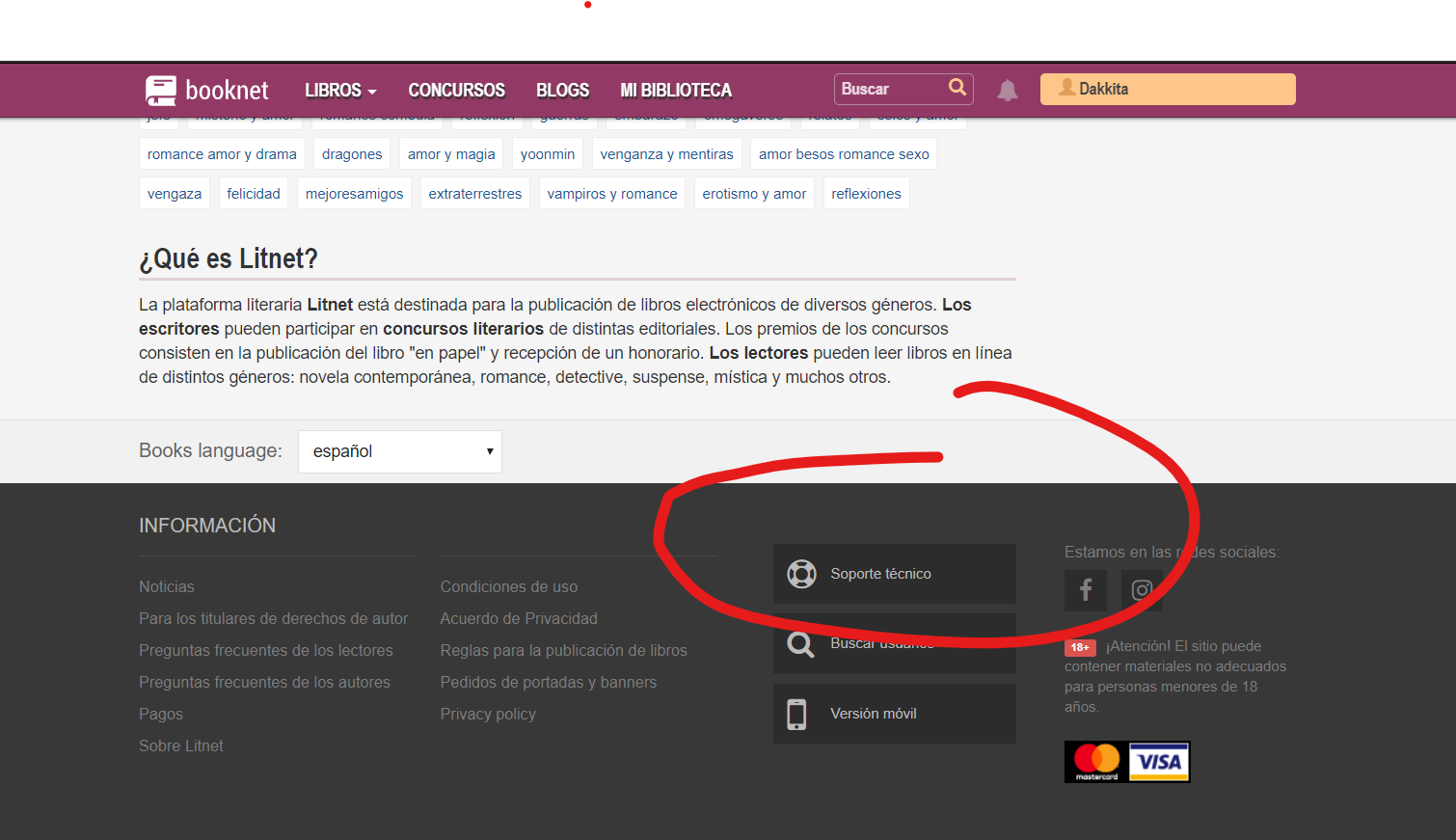
Task: Select the 'felicidad' tag
Action: 254,194
